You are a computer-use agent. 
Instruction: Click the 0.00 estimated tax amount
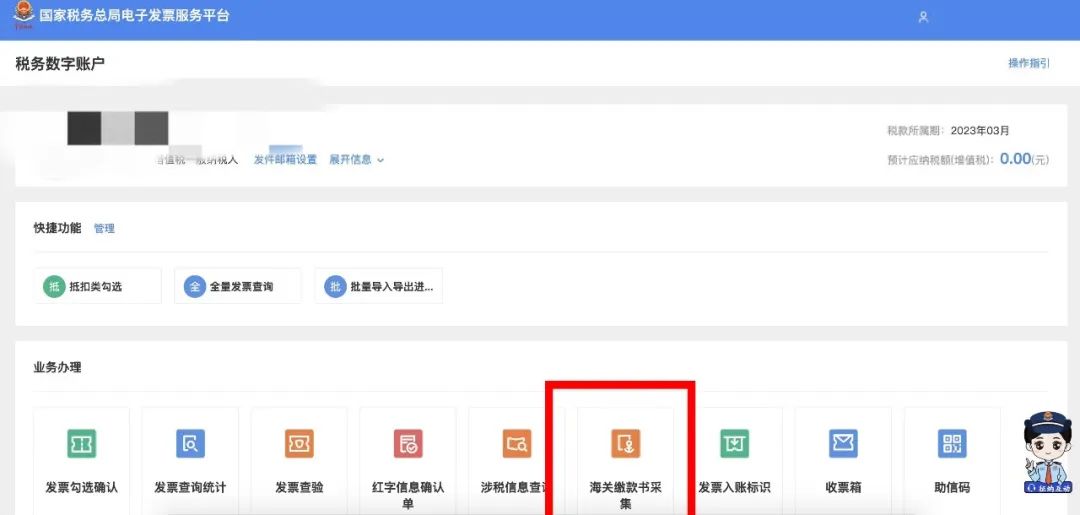click(1014, 159)
